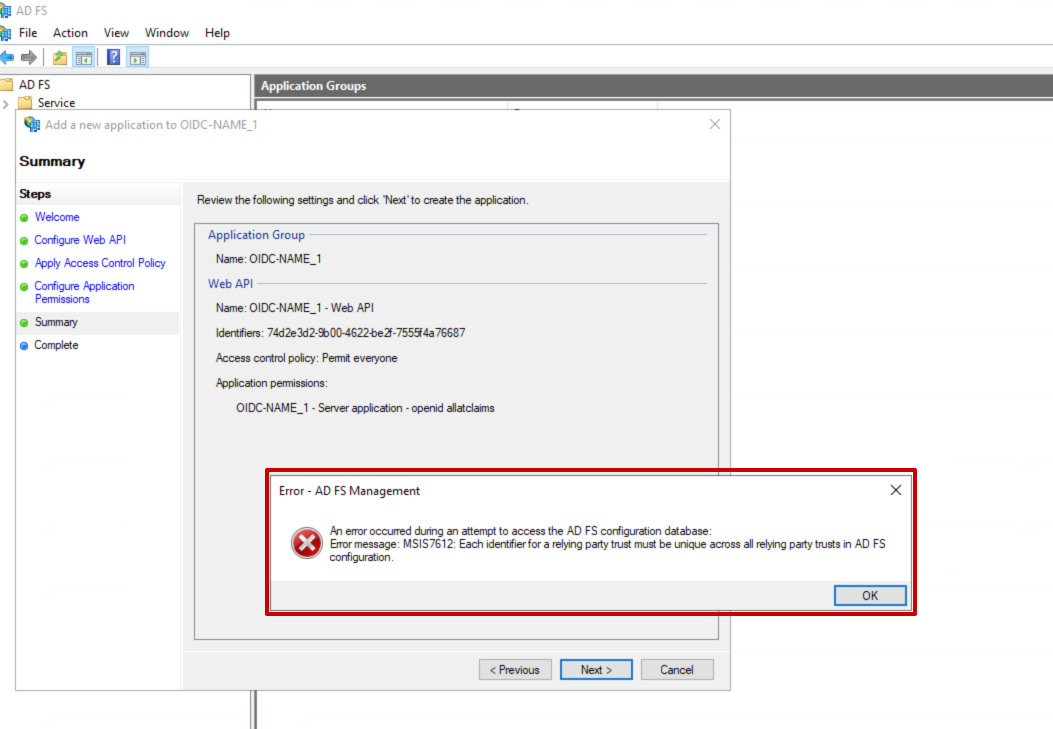Viewport: 1053px width, 729px height.
Task: Expand the Service tree node
Action: click(5, 103)
